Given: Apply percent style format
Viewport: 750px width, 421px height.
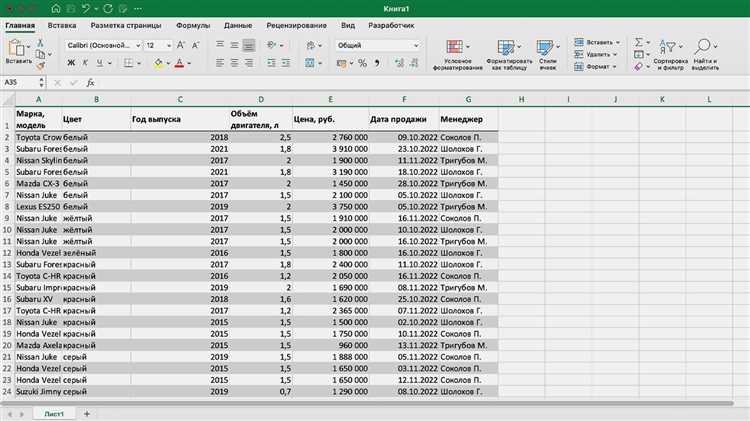Looking at the screenshot, I should tap(363, 63).
